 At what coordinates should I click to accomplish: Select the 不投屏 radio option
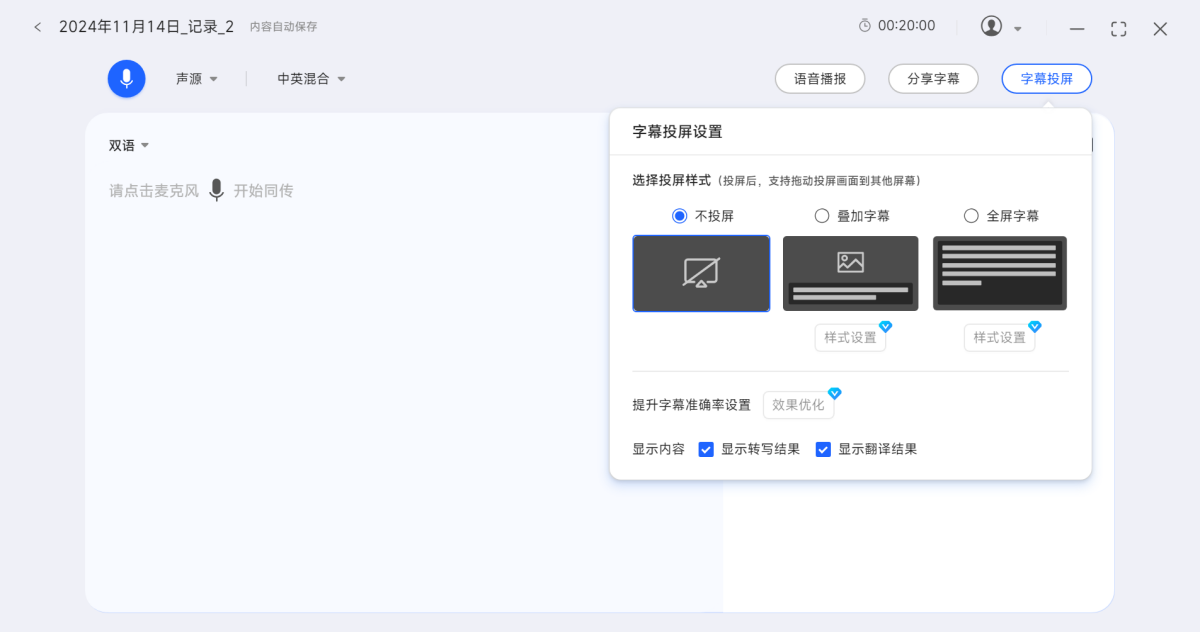point(680,215)
